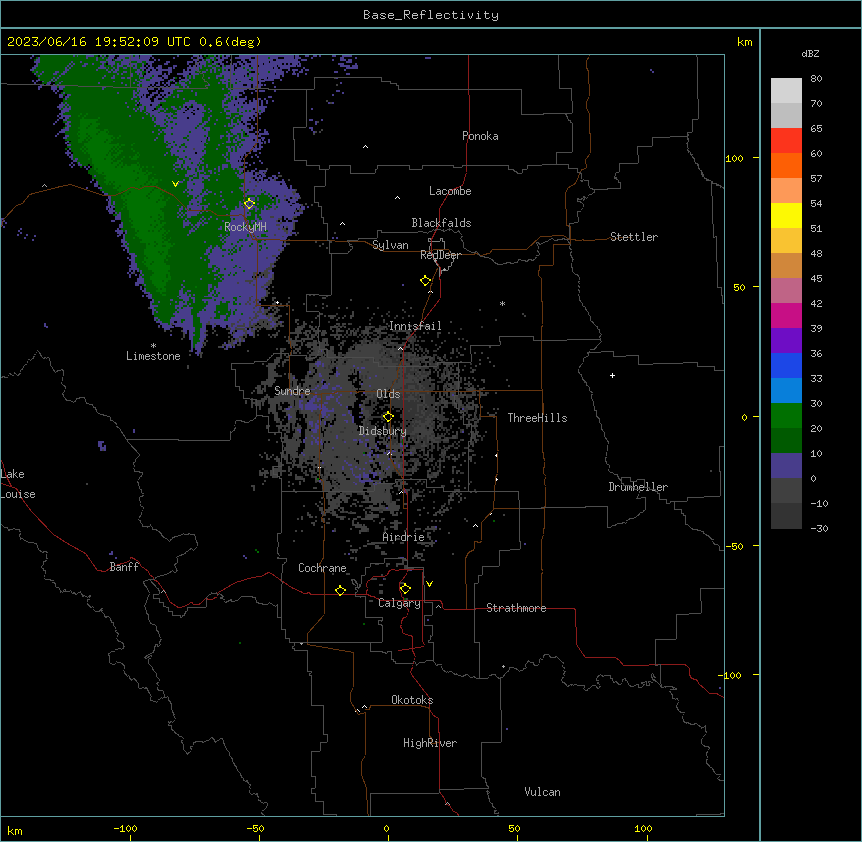This screenshot has width=862, height=842.
Task: Click the Ponoka city label
Action: click(x=480, y=136)
